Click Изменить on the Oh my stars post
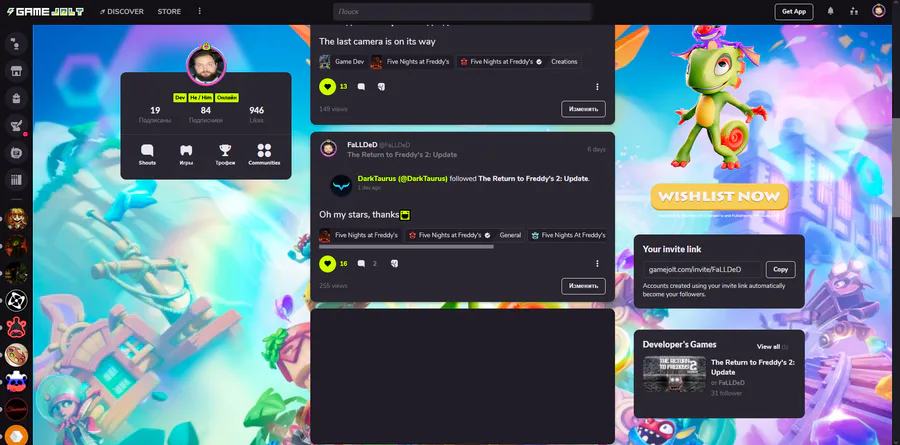 coord(583,285)
